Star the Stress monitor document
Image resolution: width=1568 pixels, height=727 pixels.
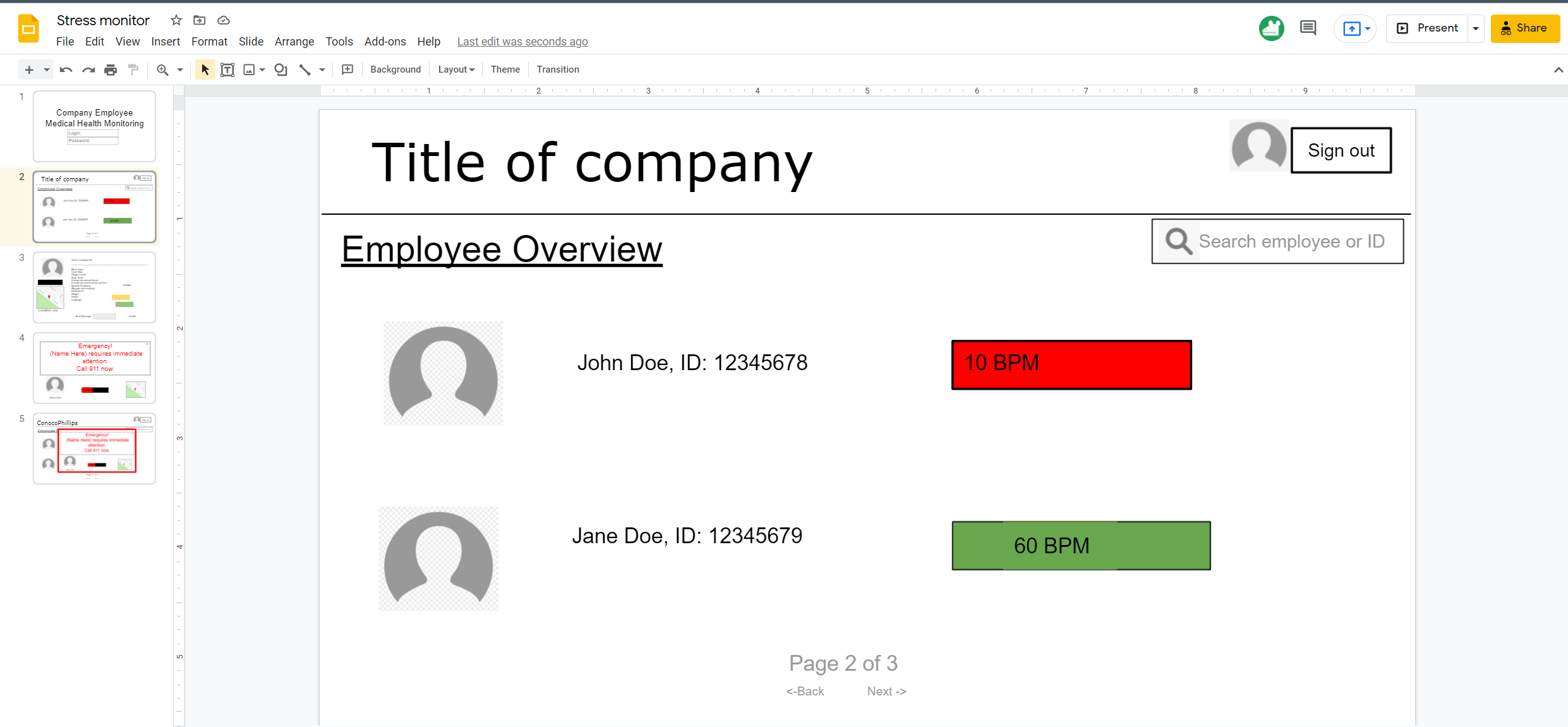coord(176,20)
